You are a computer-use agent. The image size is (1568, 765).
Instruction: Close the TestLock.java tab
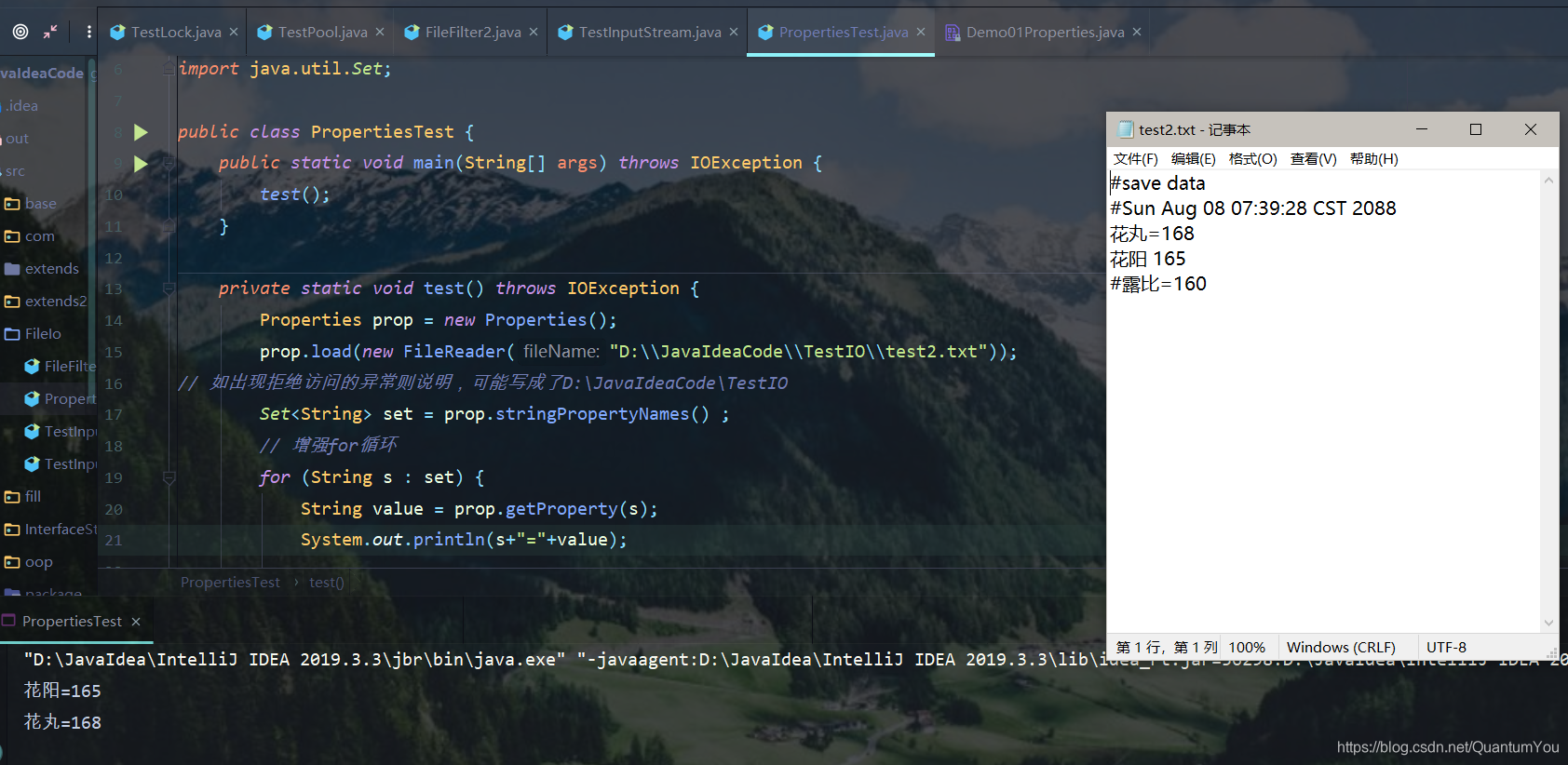(234, 32)
